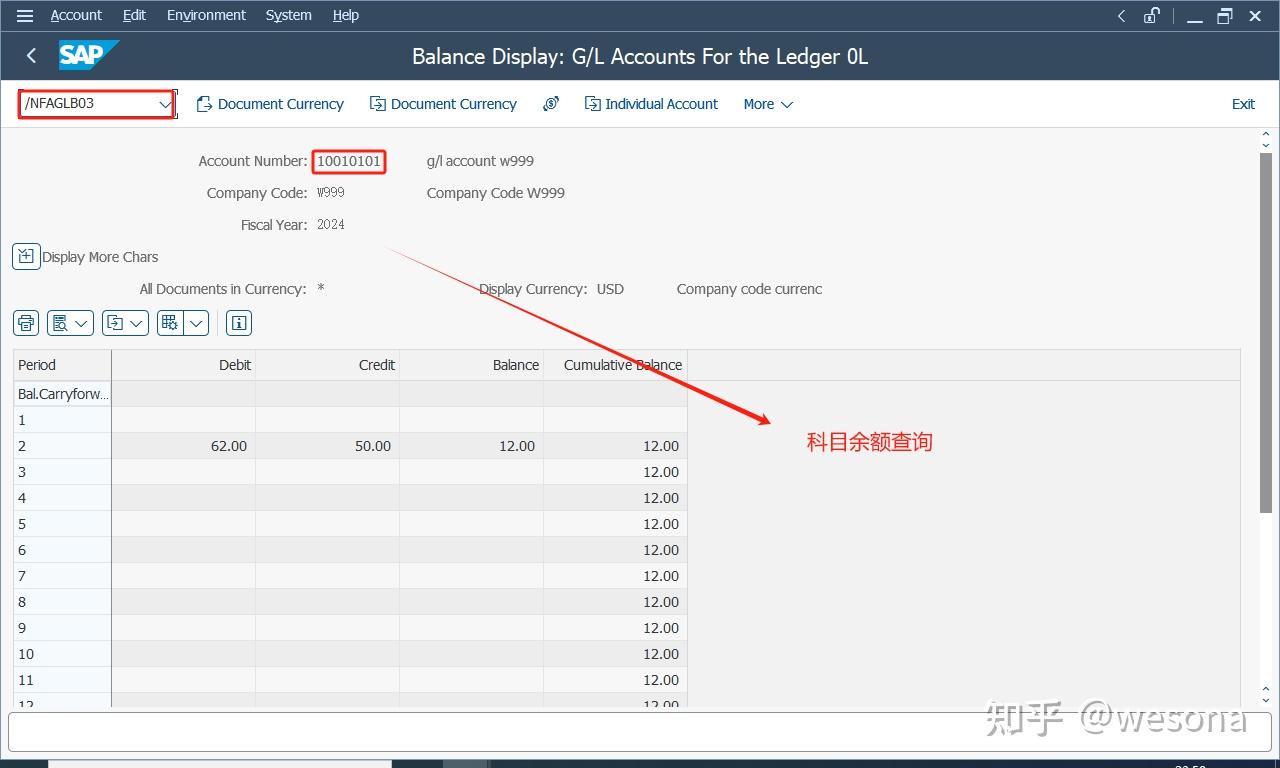1280x768 pixels.
Task: Select the currency conversion icon
Action: pyautogui.click(x=550, y=103)
